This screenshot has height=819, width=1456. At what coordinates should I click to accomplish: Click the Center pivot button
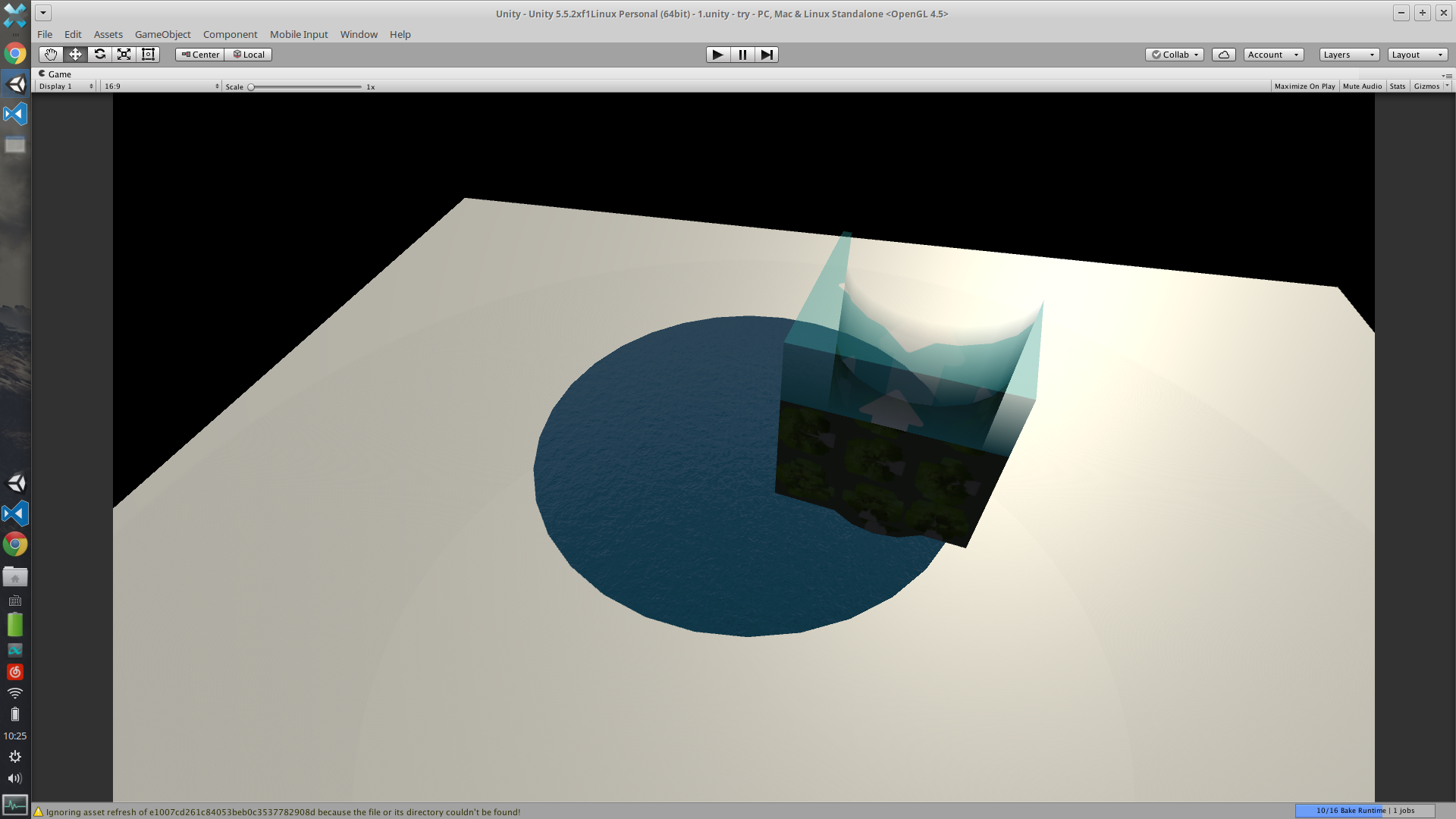(200, 55)
